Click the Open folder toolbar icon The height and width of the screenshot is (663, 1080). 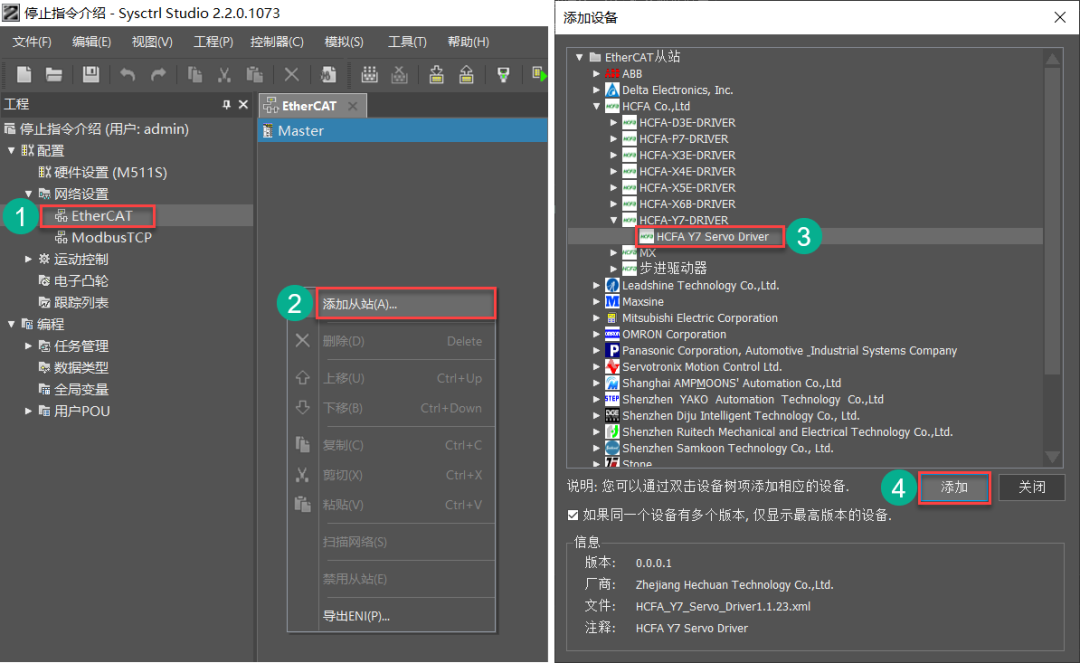tap(54, 74)
